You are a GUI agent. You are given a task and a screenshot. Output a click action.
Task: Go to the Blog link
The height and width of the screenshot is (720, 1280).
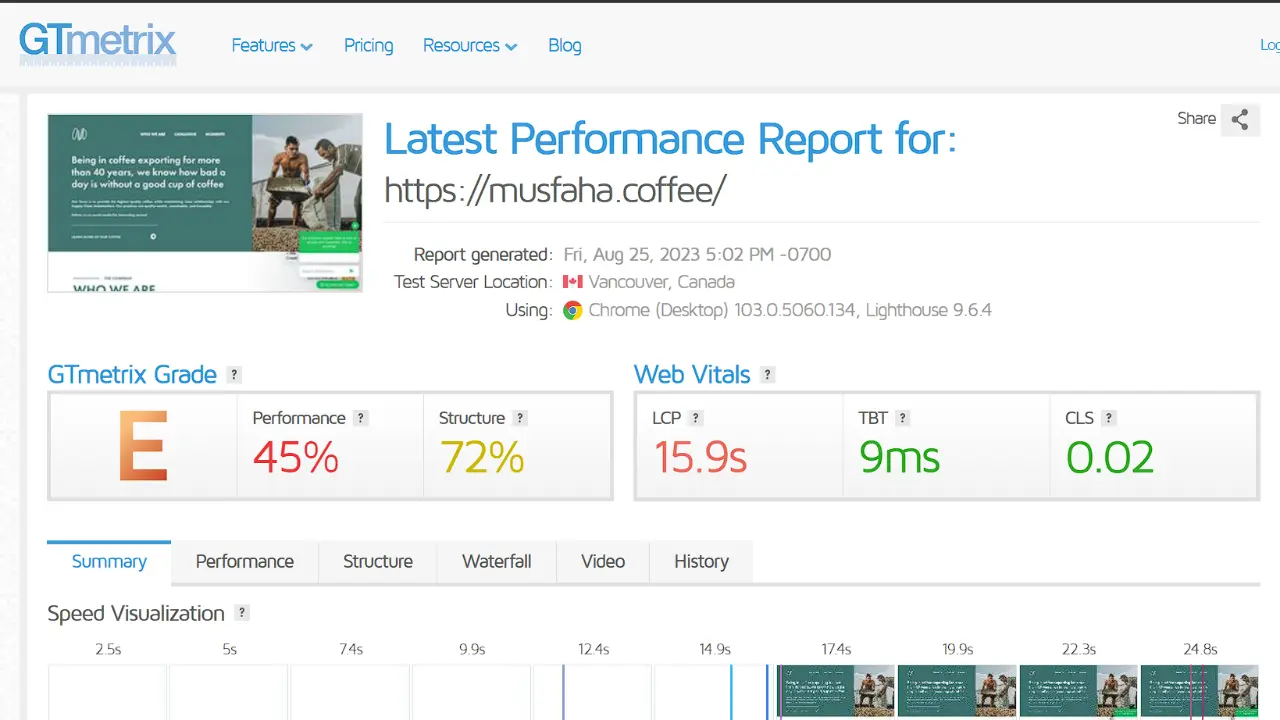pyautogui.click(x=564, y=46)
